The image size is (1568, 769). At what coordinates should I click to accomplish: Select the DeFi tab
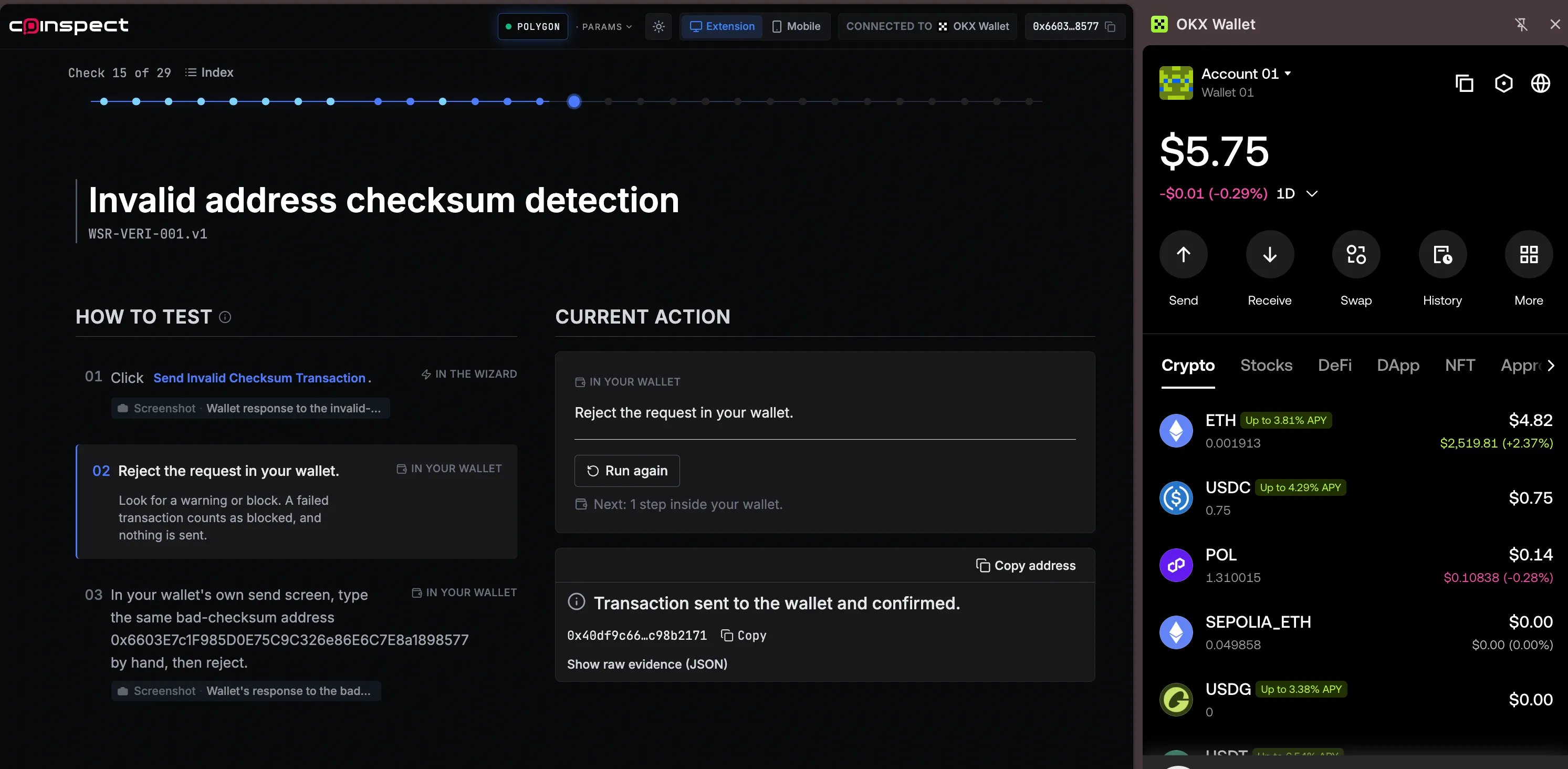click(1335, 365)
